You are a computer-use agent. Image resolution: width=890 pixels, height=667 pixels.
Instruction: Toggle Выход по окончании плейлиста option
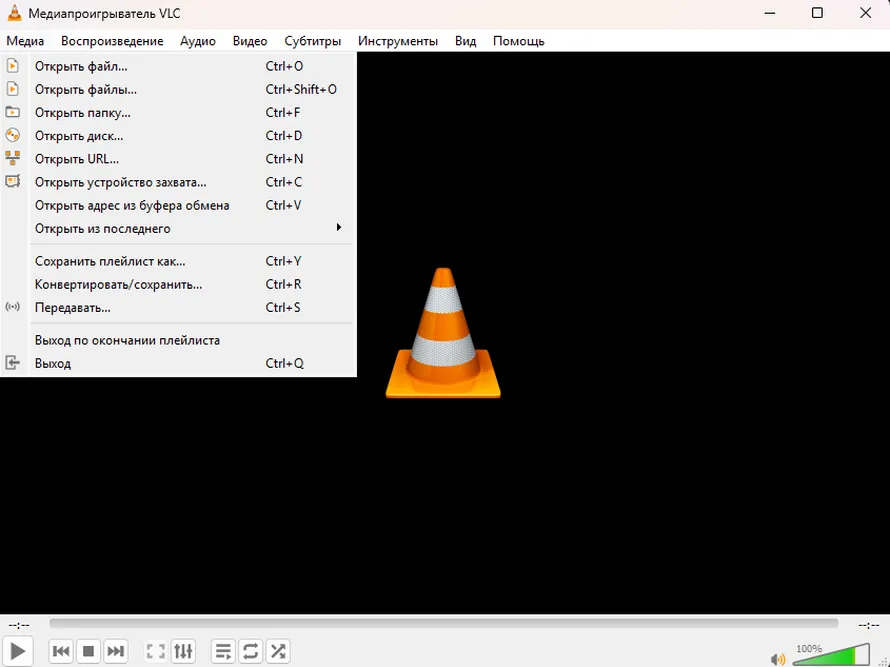pyautogui.click(x=178, y=340)
